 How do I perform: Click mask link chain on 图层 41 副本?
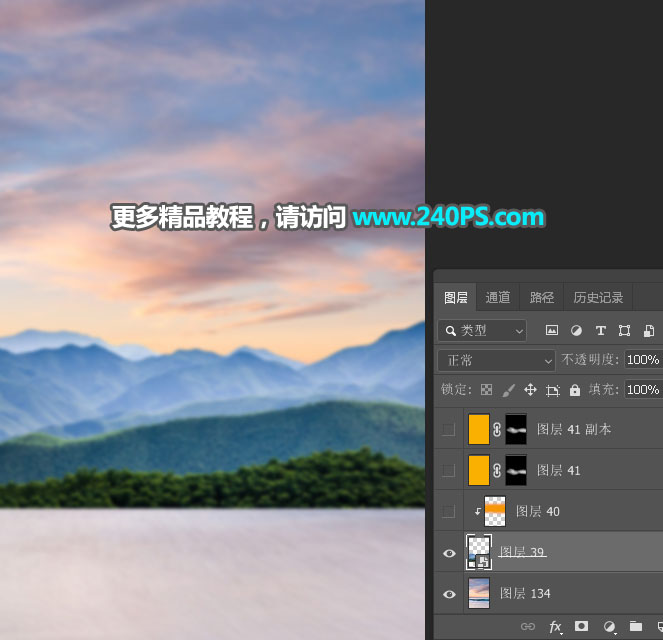coord(497,429)
